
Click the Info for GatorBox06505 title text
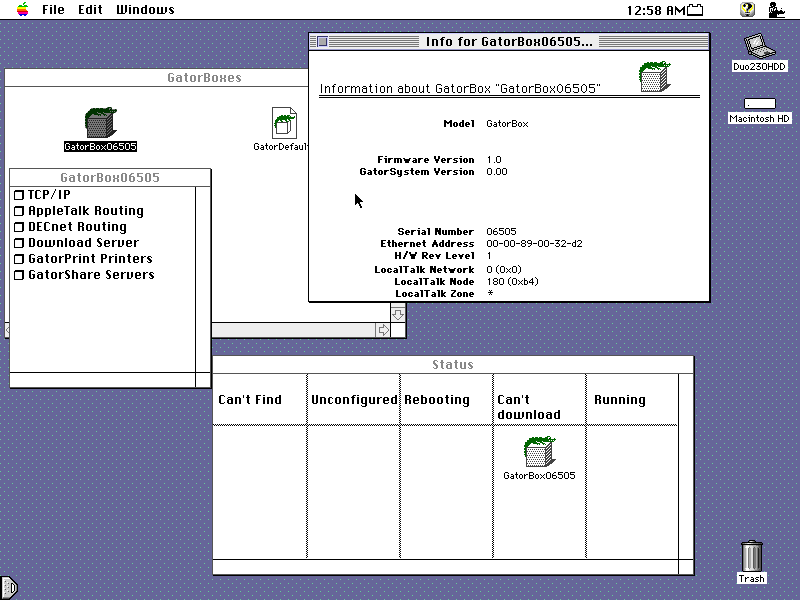click(x=509, y=41)
